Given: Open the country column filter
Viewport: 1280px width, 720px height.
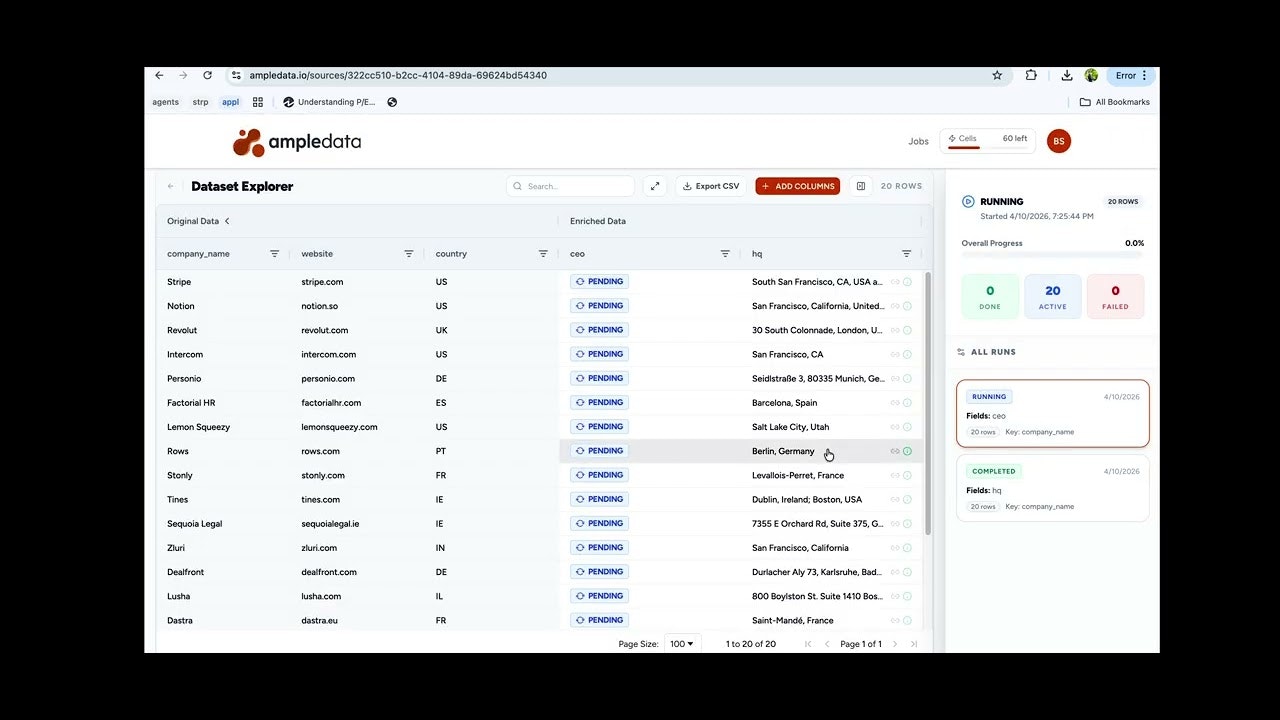Looking at the screenshot, I should click(x=543, y=254).
